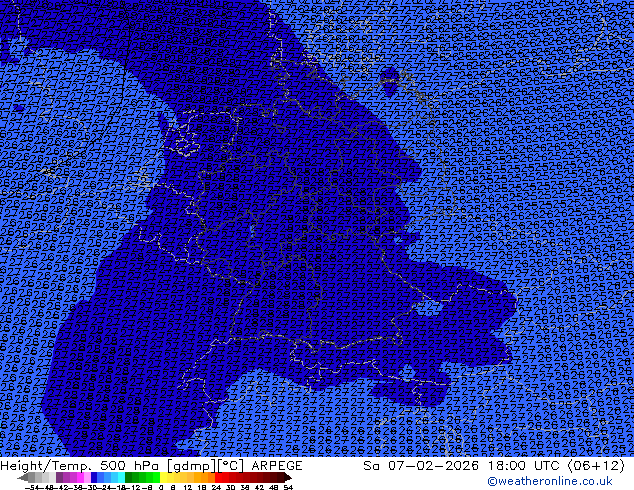Click the legend's grey left arrow end
This screenshot has height=490, width=634.
click(23, 478)
